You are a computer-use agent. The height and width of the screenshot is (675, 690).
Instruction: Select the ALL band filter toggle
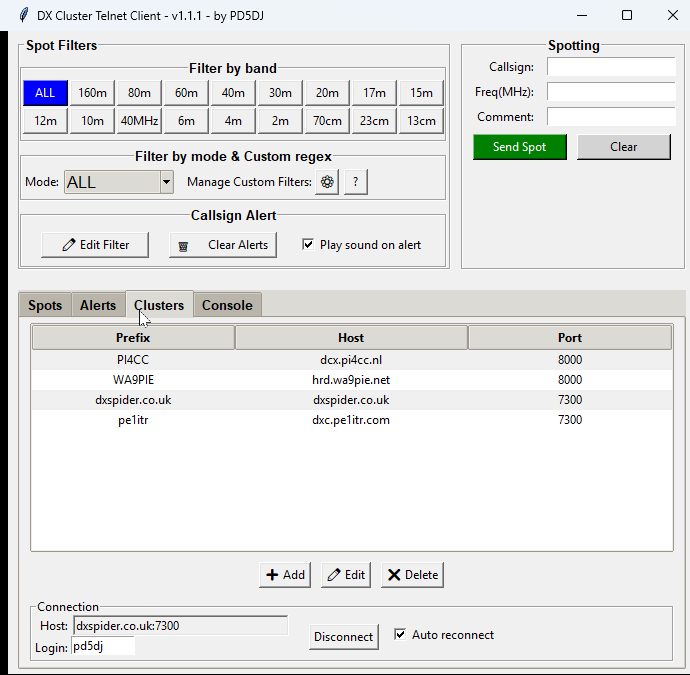pyautogui.click(x=45, y=93)
